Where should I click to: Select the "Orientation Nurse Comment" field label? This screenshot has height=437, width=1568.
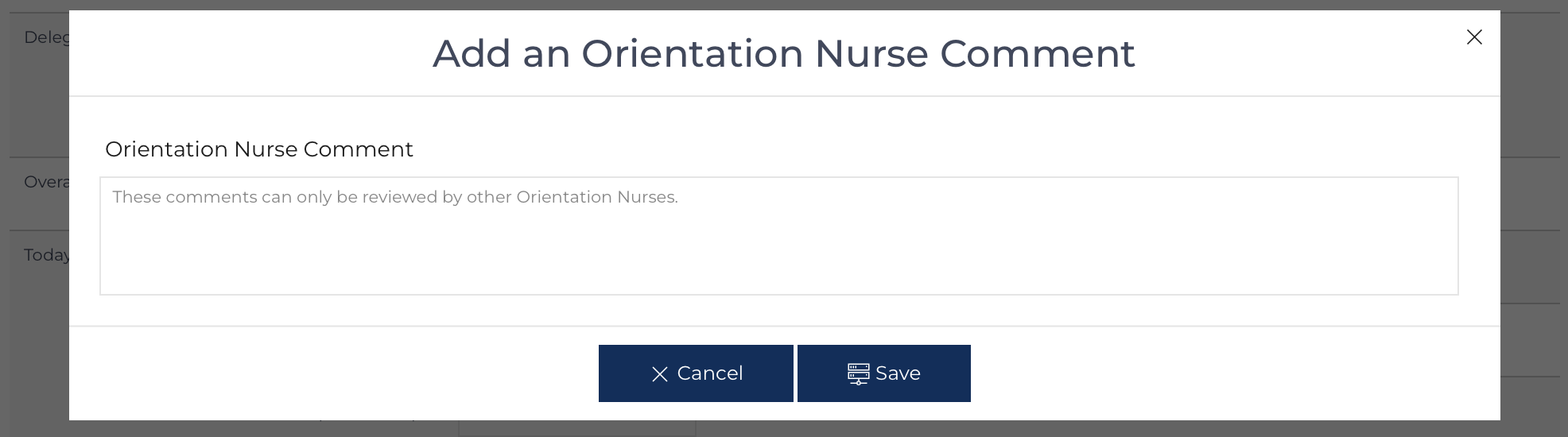point(259,149)
